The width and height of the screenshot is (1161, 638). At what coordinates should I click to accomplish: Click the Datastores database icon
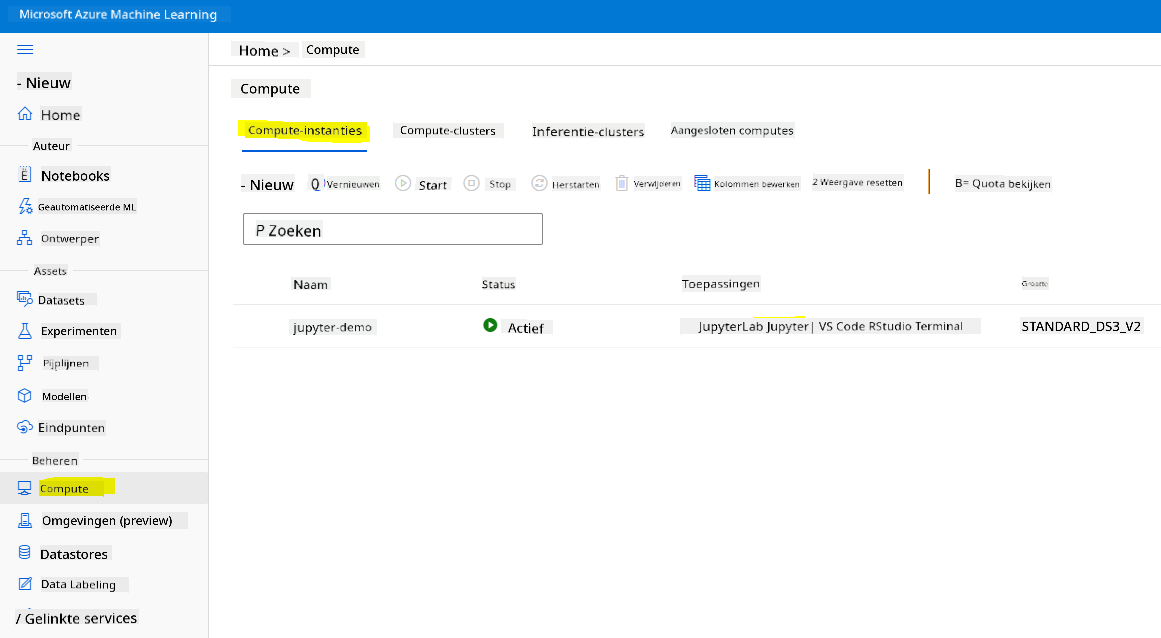pos(24,553)
